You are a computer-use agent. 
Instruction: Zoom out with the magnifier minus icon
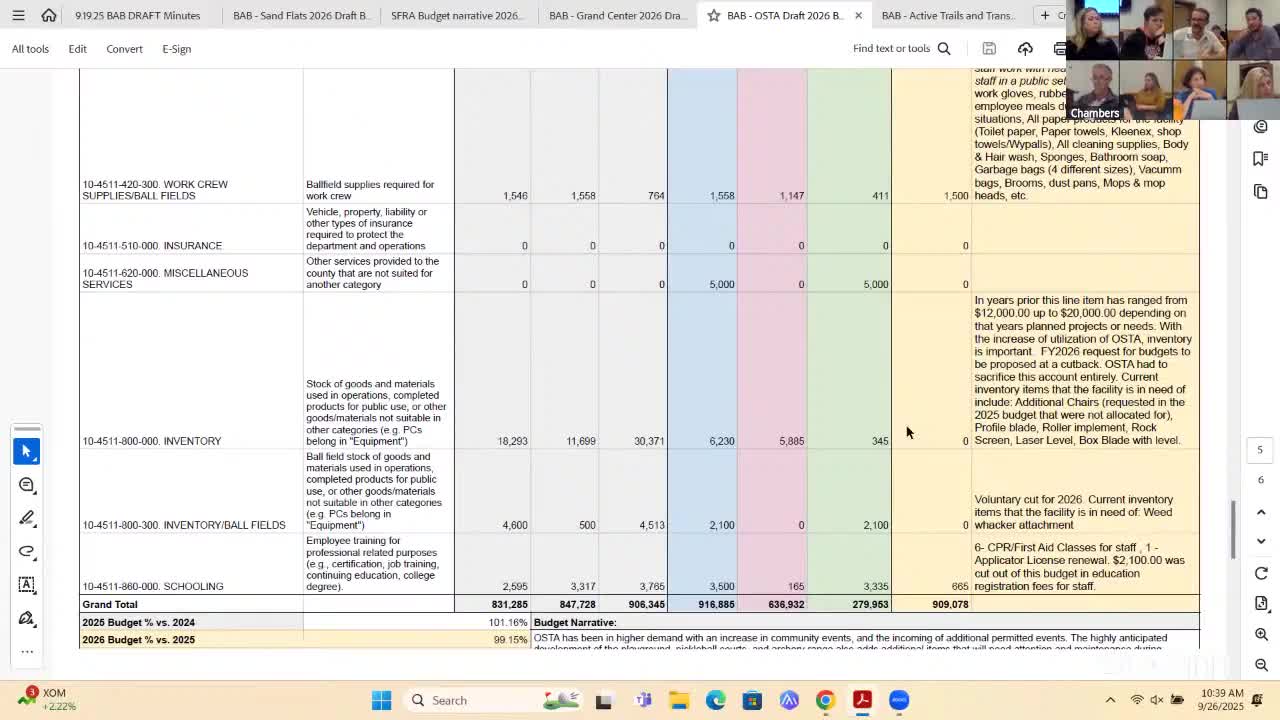[x=1261, y=665]
